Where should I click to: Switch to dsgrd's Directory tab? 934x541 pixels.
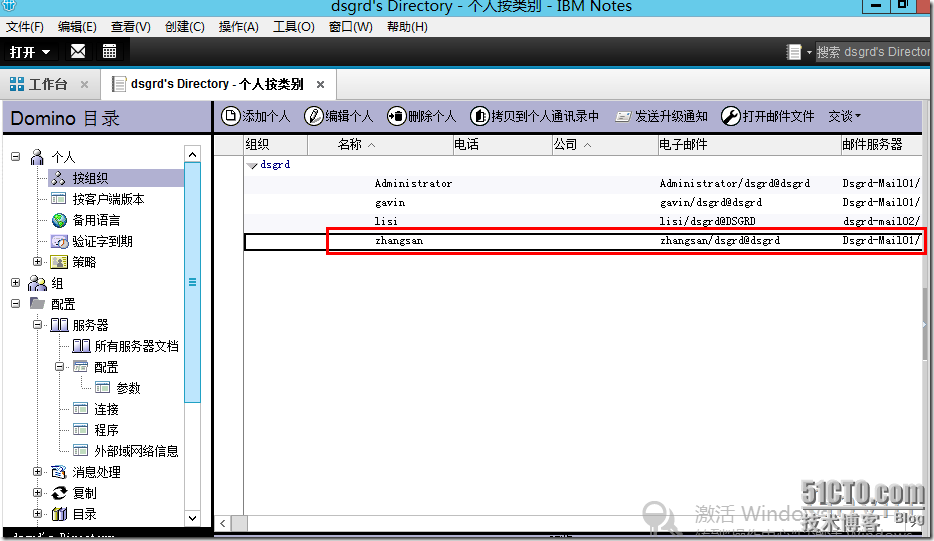click(x=217, y=84)
